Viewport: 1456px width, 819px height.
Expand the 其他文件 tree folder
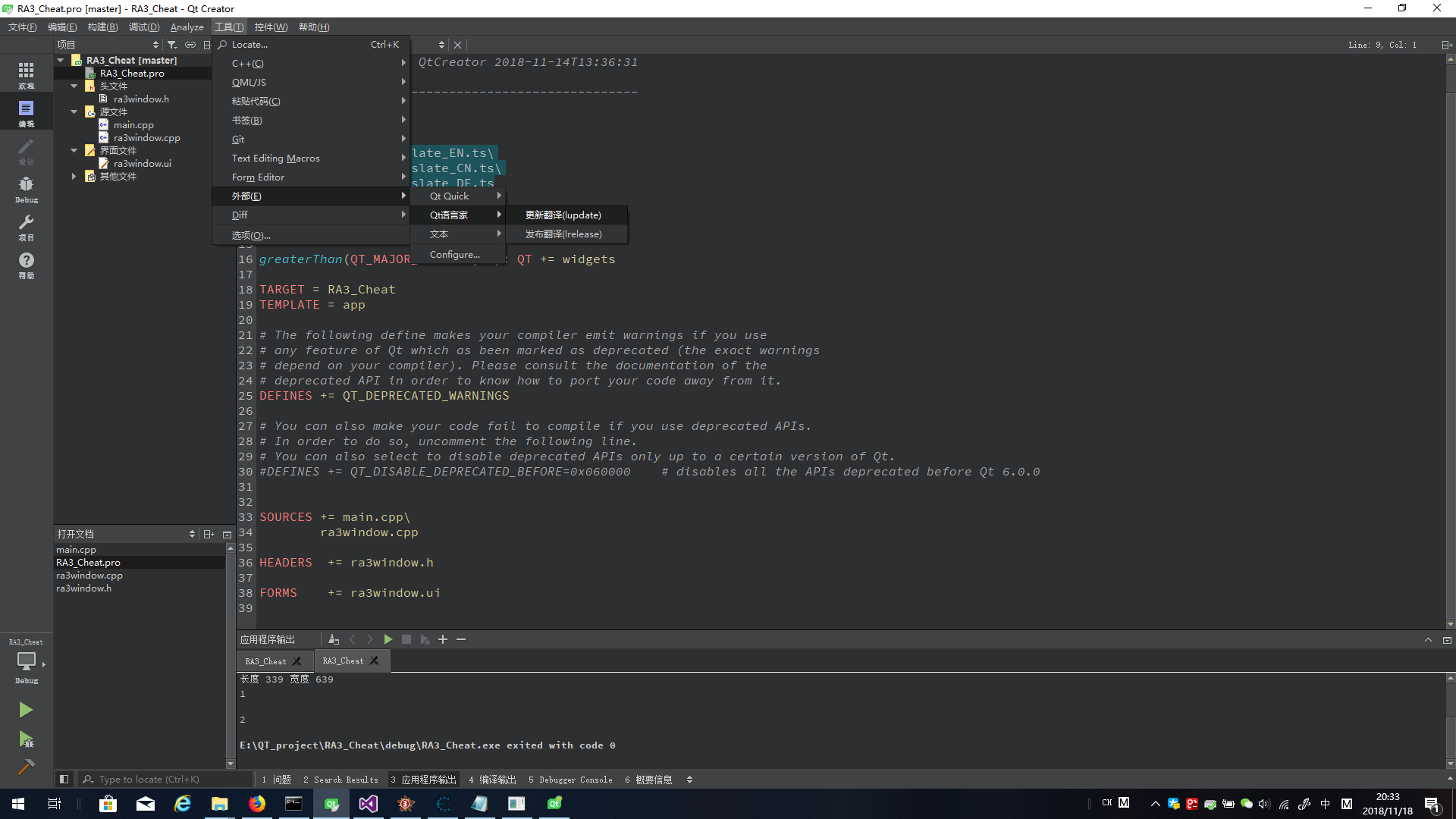pyautogui.click(x=74, y=176)
